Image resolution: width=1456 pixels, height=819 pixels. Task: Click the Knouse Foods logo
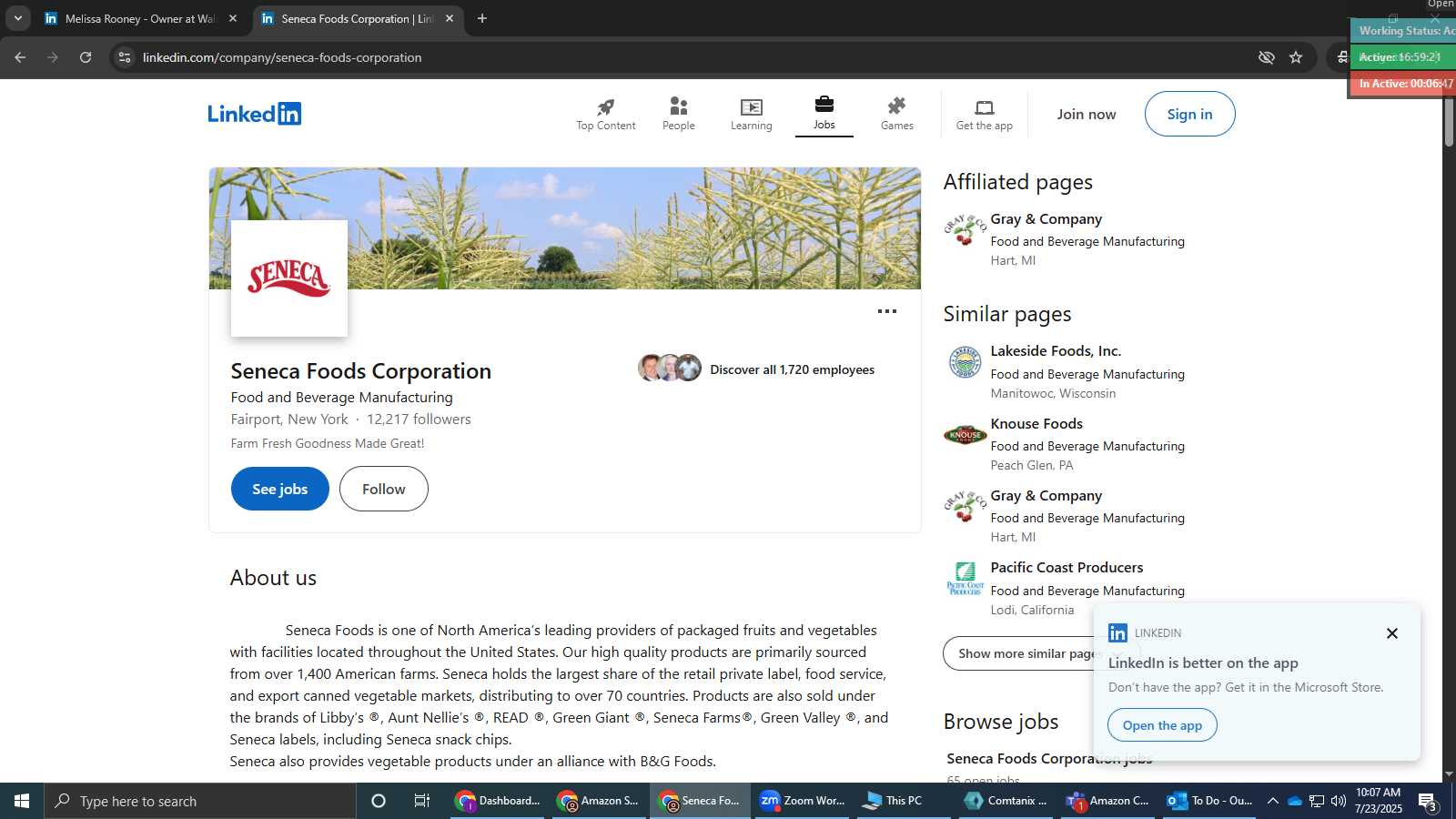965,435
